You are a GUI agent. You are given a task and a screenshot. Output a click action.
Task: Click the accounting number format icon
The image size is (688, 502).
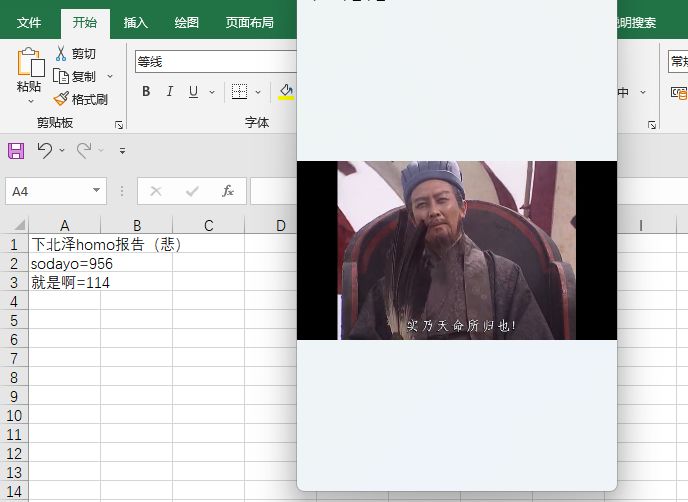tap(679, 92)
